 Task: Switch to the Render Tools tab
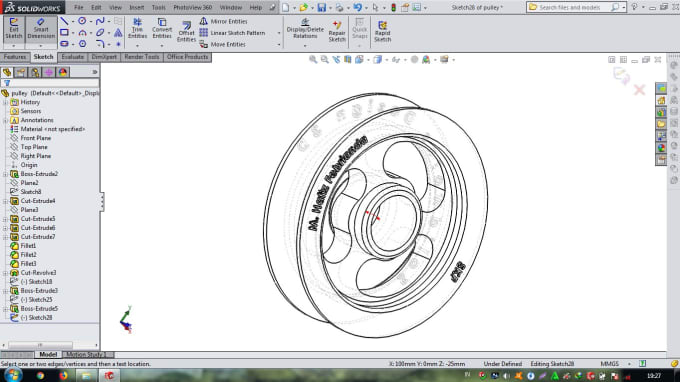[x=141, y=57]
